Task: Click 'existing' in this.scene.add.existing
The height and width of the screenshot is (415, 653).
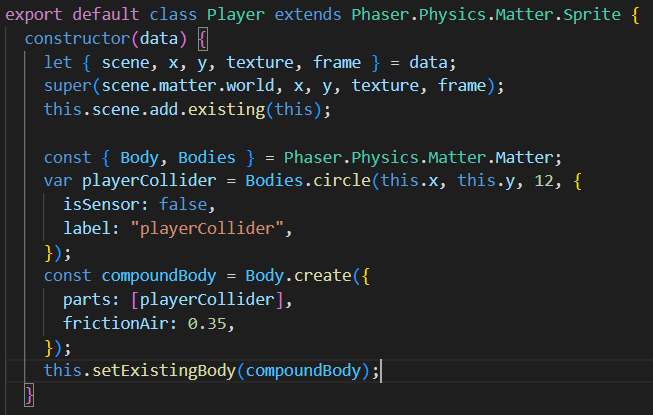Action: pyautogui.click(x=227, y=110)
